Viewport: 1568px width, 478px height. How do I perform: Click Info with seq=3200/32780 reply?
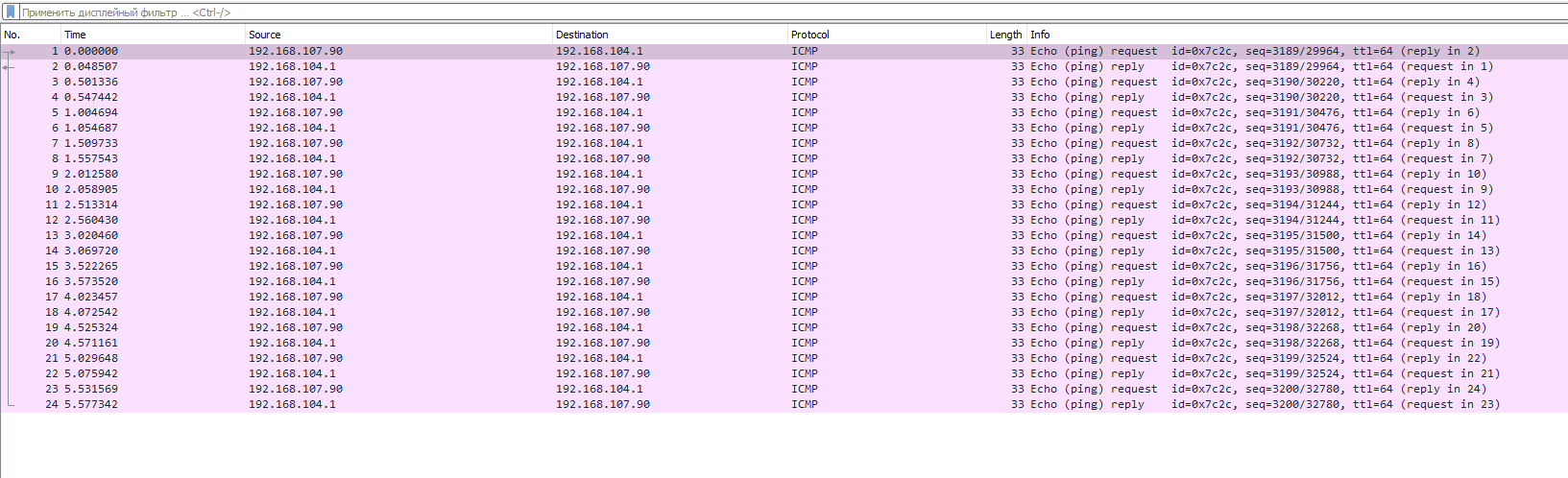tap(1265, 405)
